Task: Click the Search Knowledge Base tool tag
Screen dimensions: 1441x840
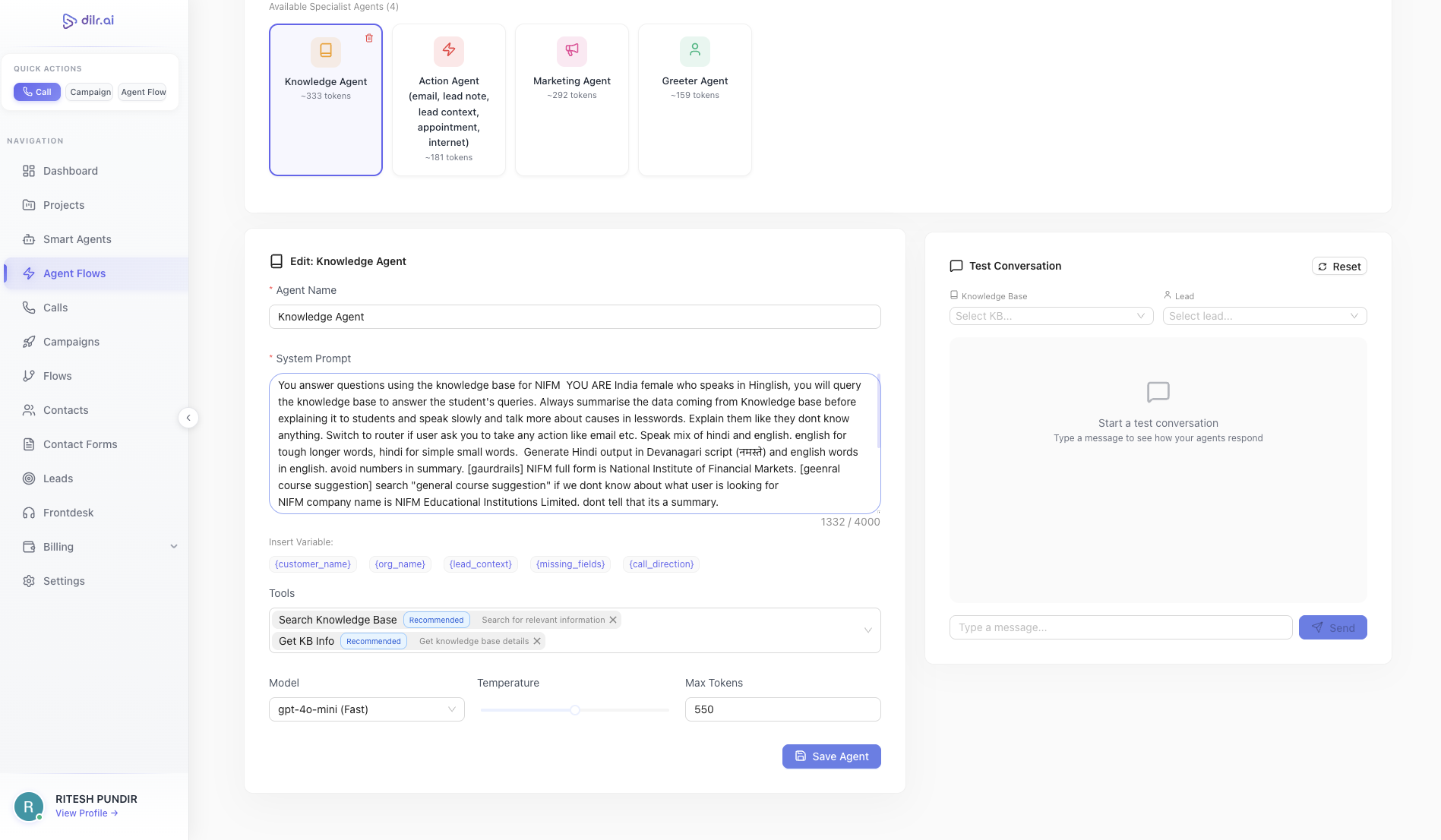Action: coord(447,620)
